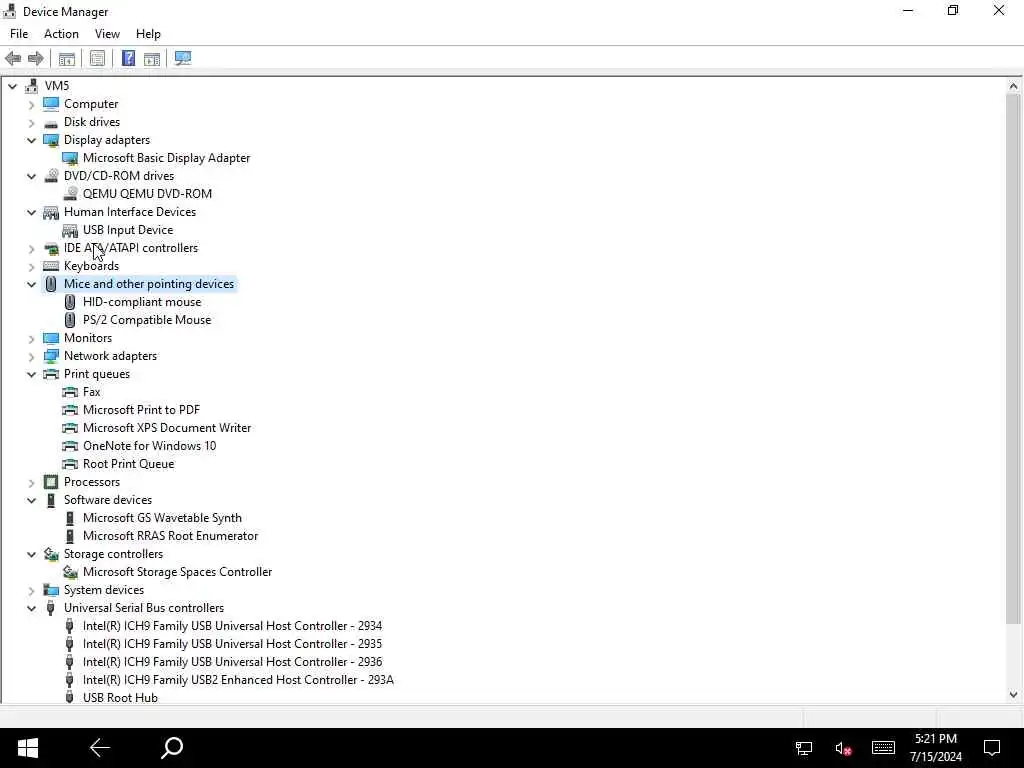Click the Forward arrow toolbar icon
The image size is (1024, 768).
(x=36, y=59)
